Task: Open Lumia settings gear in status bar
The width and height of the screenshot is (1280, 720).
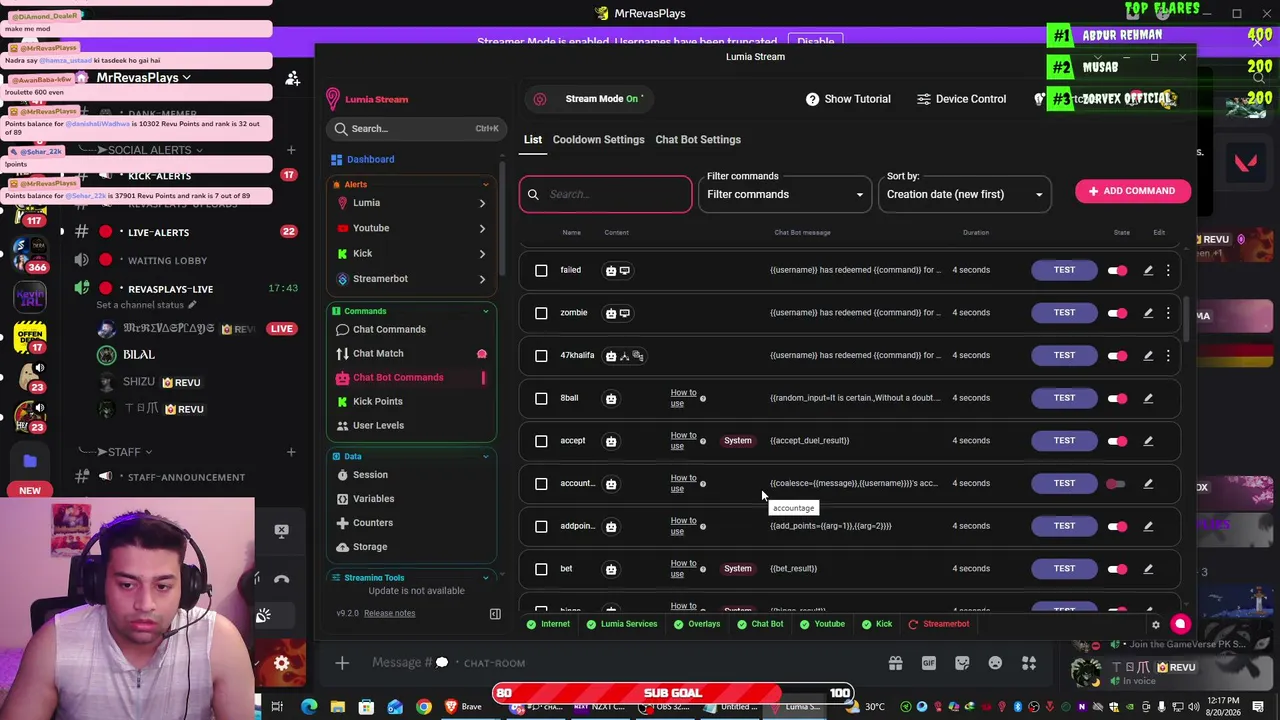Action: pyautogui.click(x=1156, y=625)
